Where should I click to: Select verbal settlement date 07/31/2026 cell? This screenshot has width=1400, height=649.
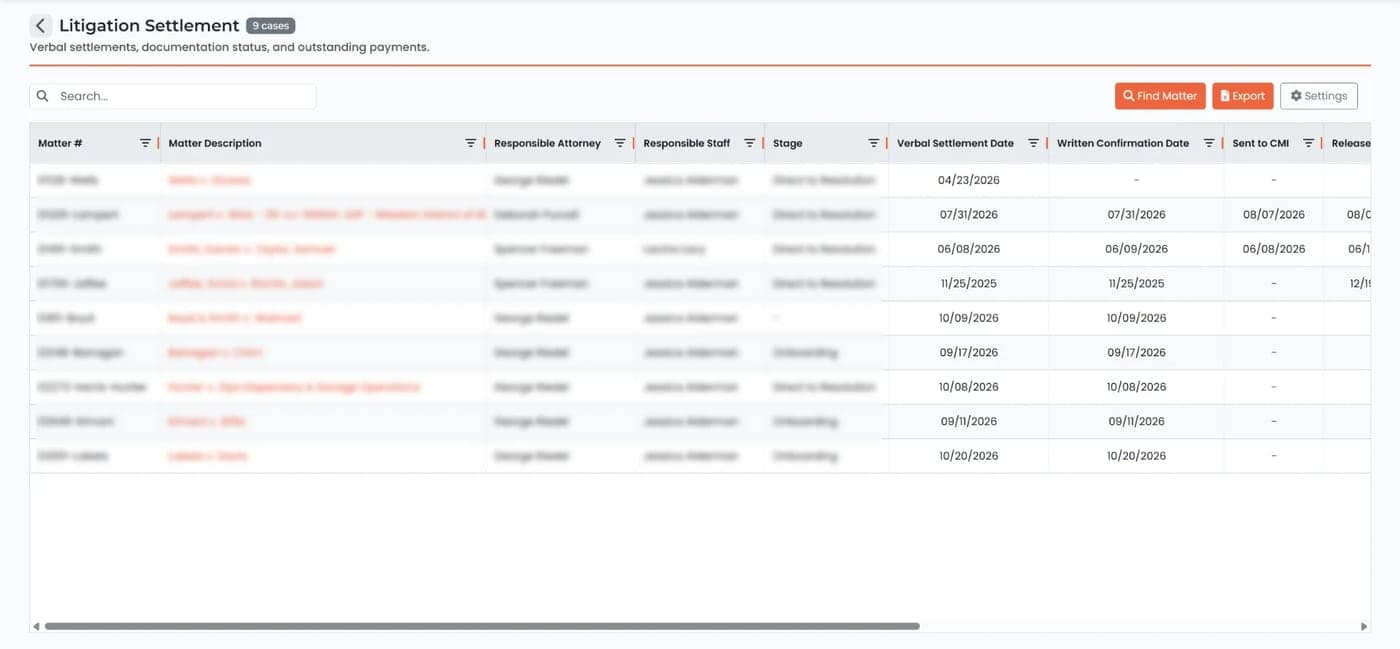point(968,214)
